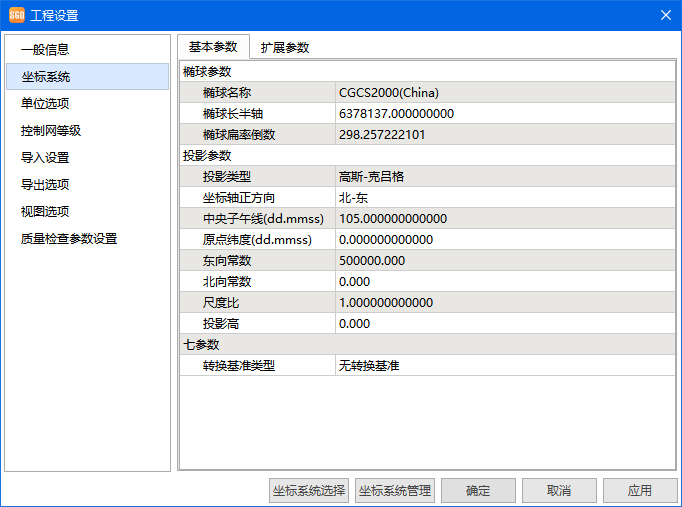The width and height of the screenshot is (682, 507).
Task: Click the 椭球扁率倒数 value 298.257222101
Action: [x=505, y=134]
